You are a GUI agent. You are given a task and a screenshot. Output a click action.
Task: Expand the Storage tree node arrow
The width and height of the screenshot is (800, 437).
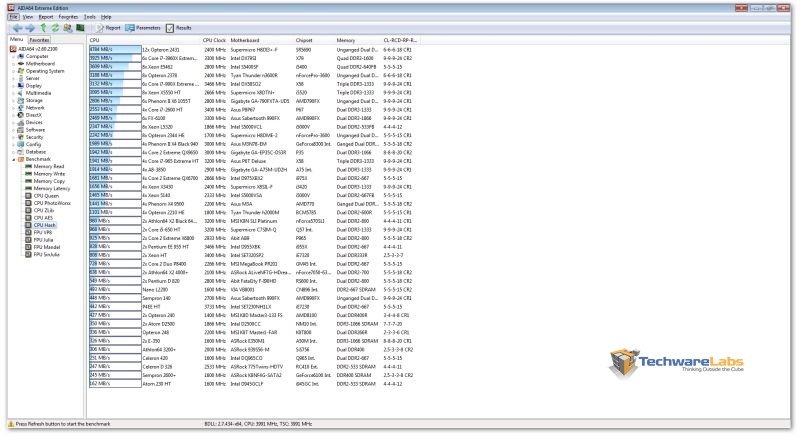[14, 100]
